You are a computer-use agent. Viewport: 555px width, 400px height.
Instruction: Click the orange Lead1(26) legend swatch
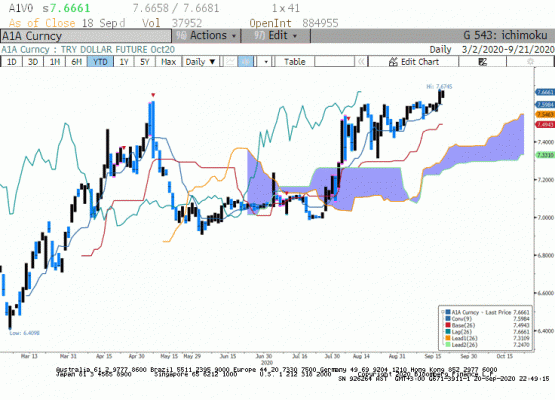[x=448, y=338]
